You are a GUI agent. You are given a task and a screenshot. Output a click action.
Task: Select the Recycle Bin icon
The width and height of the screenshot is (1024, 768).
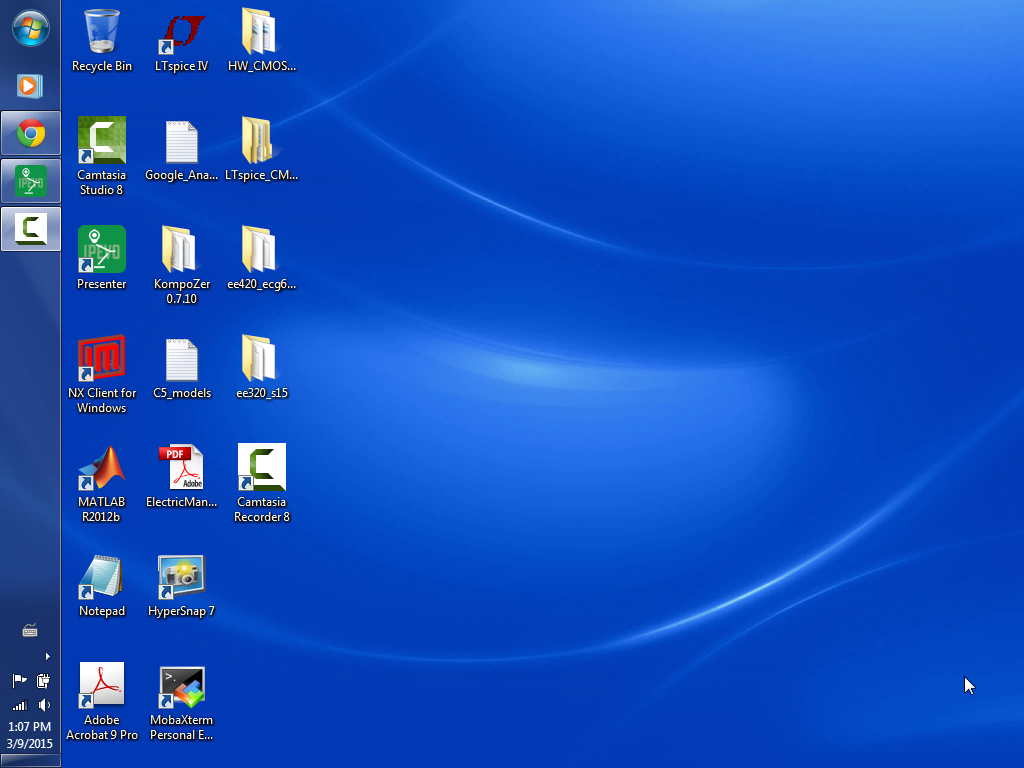[102, 33]
